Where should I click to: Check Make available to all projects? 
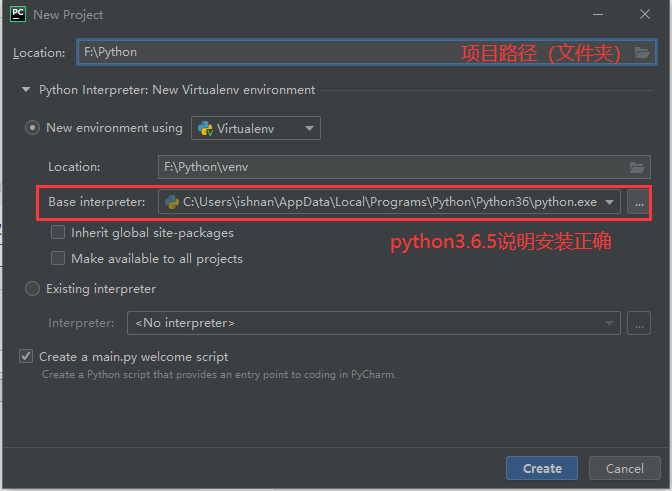click(58, 258)
